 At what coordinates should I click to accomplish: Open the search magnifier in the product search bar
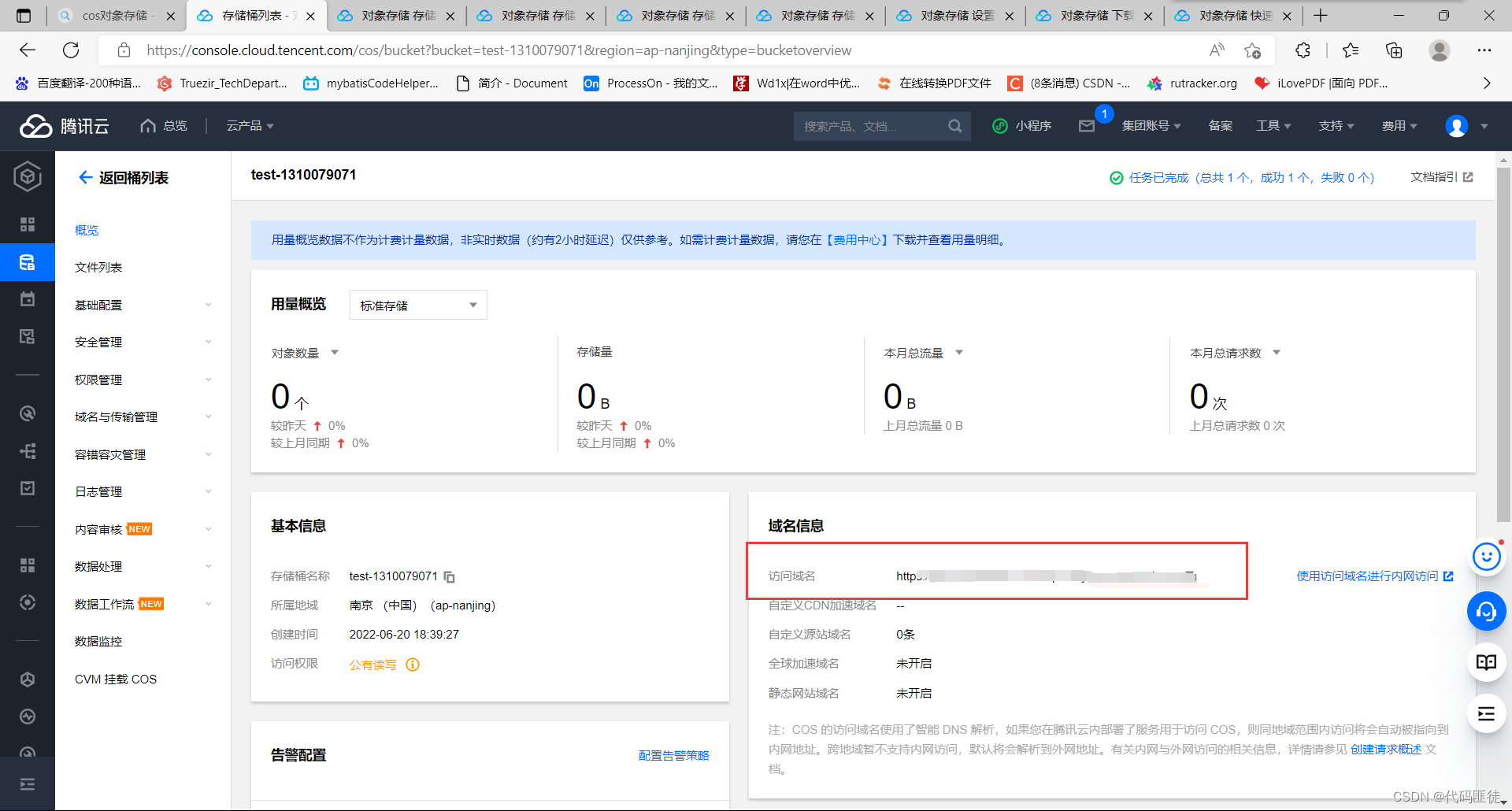pos(954,126)
